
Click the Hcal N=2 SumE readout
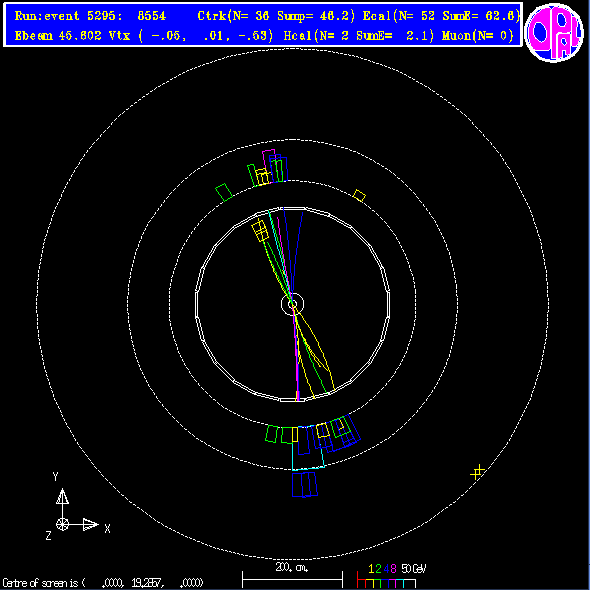(359, 36)
